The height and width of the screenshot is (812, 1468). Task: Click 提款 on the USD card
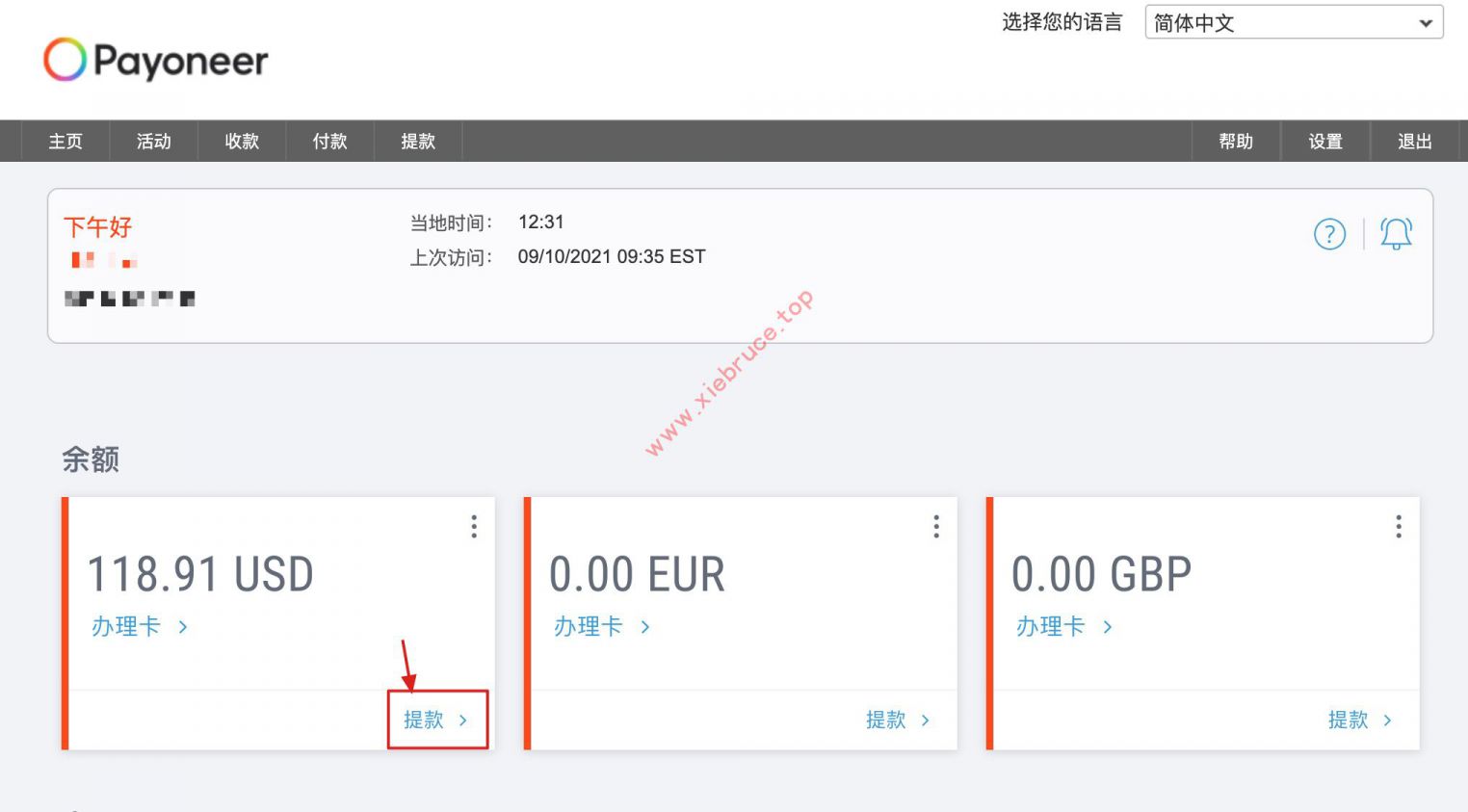click(x=435, y=720)
